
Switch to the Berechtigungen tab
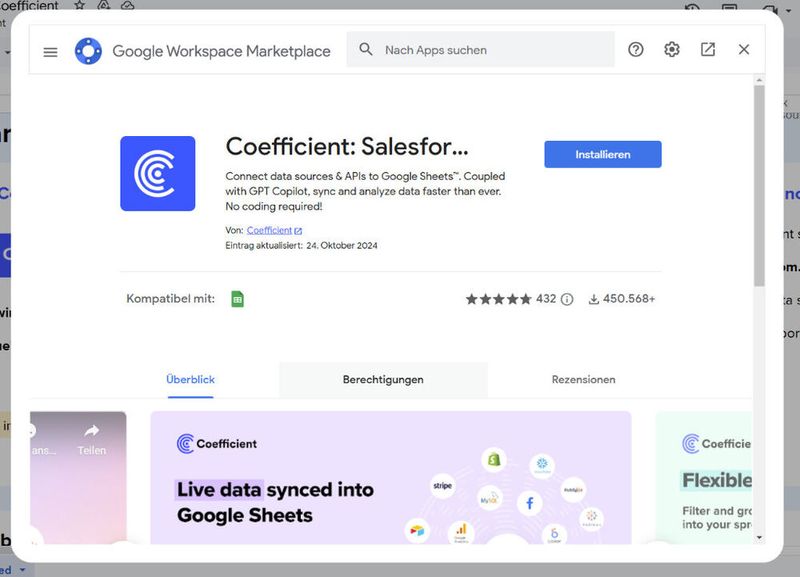point(383,380)
